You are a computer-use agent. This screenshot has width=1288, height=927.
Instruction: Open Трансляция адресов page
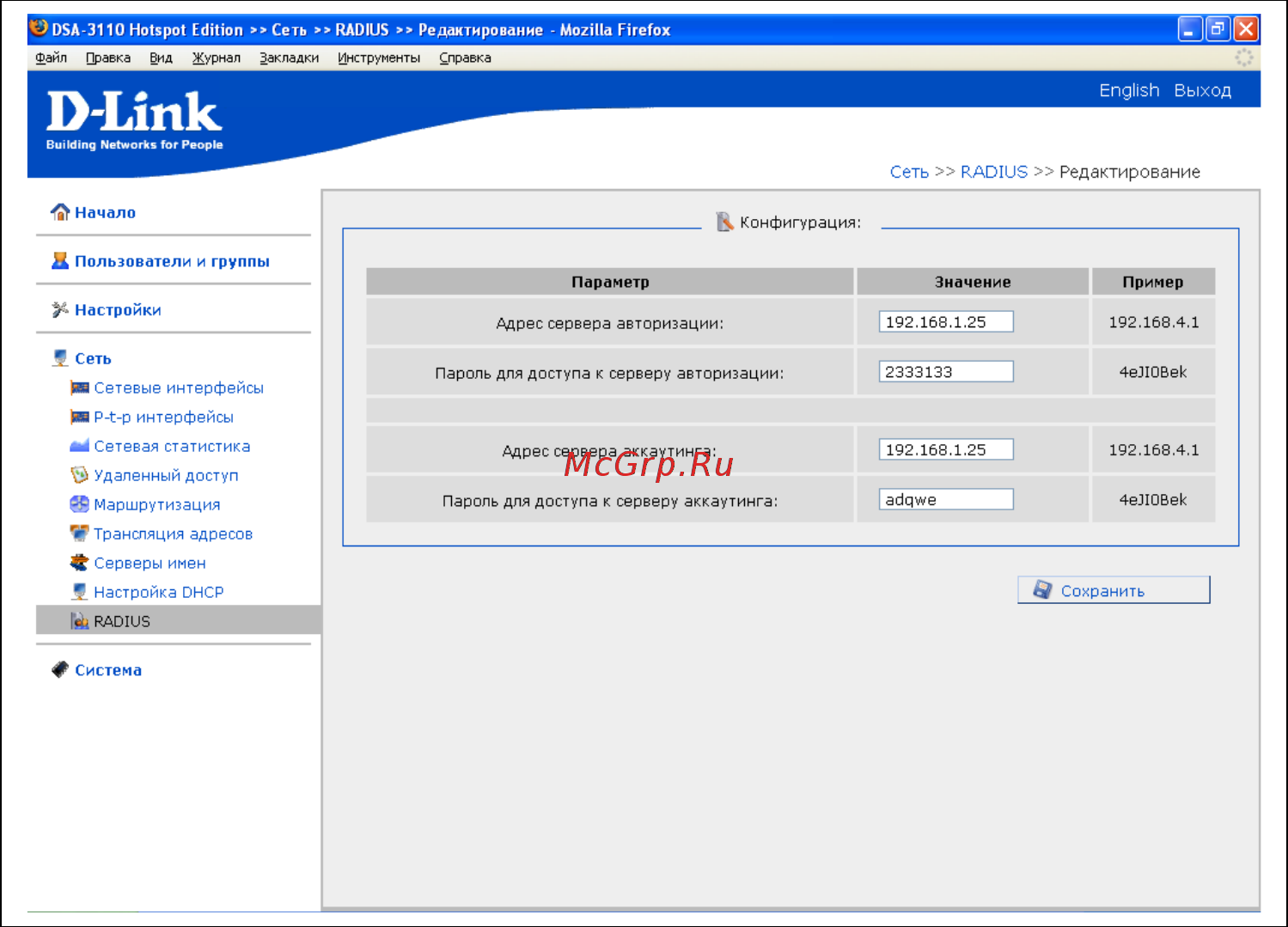click(x=173, y=534)
